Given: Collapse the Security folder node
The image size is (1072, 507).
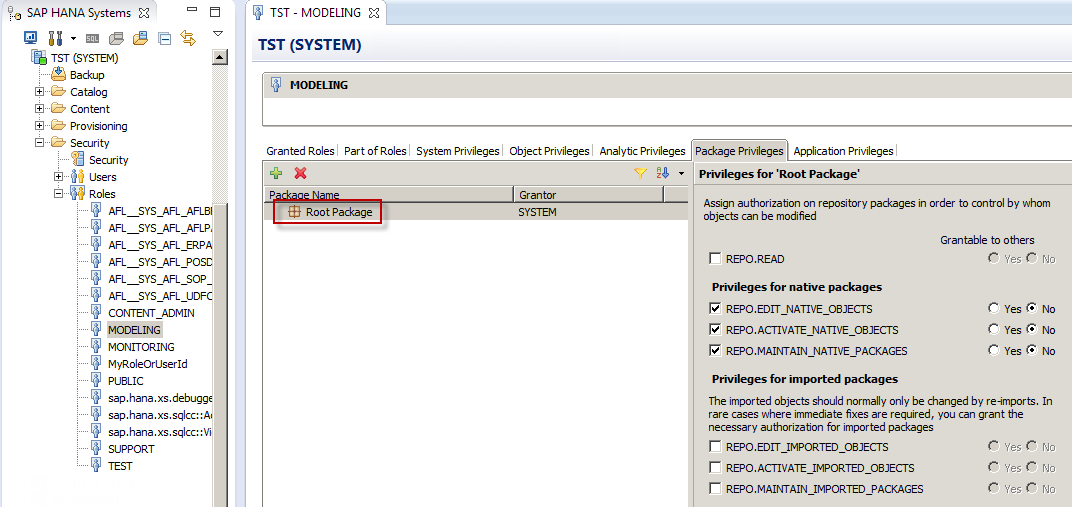Looking at the screenshot, I should [x=40, y=143].
